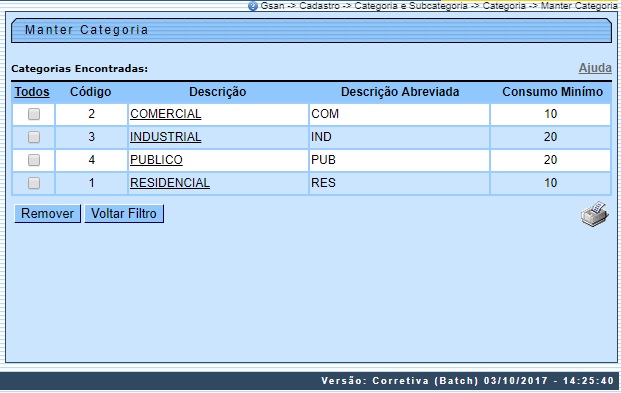Click the printer icon to print the list
The image size is (621, 393).
[x=594, y=214]
